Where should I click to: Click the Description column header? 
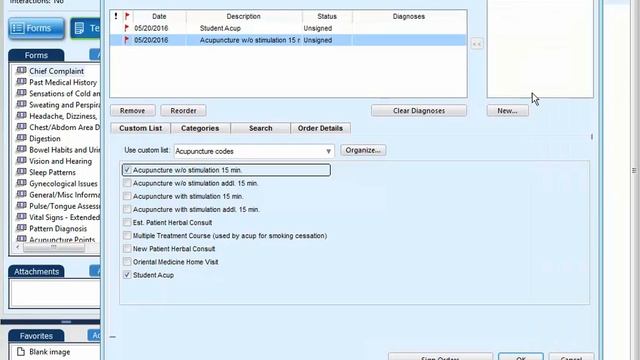244,16
